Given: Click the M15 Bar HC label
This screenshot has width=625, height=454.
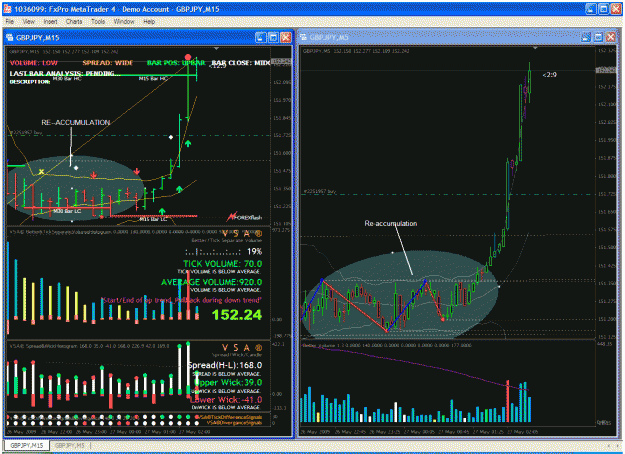Looking at the screenshot, I should (153, 79).
